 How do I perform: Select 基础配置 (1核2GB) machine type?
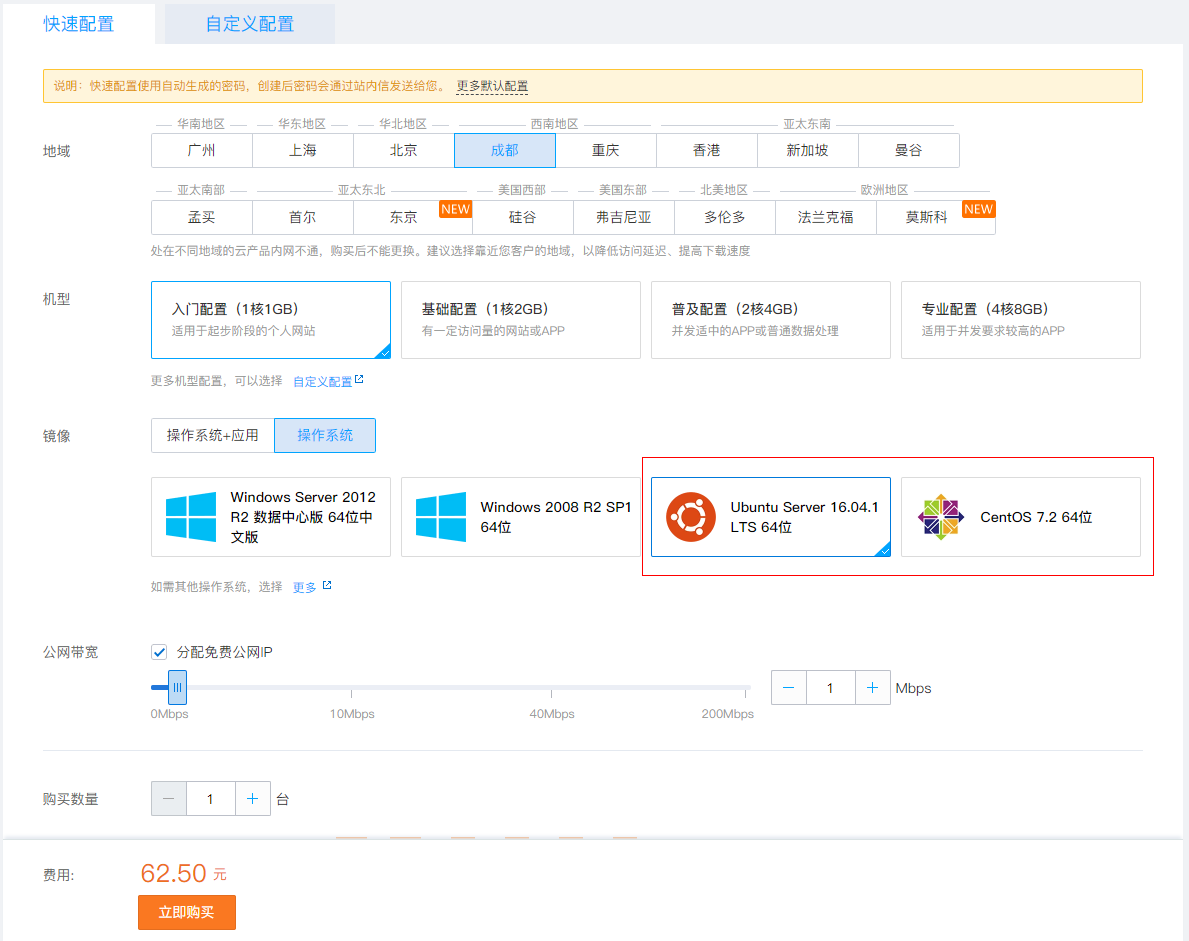pos(520,319)
